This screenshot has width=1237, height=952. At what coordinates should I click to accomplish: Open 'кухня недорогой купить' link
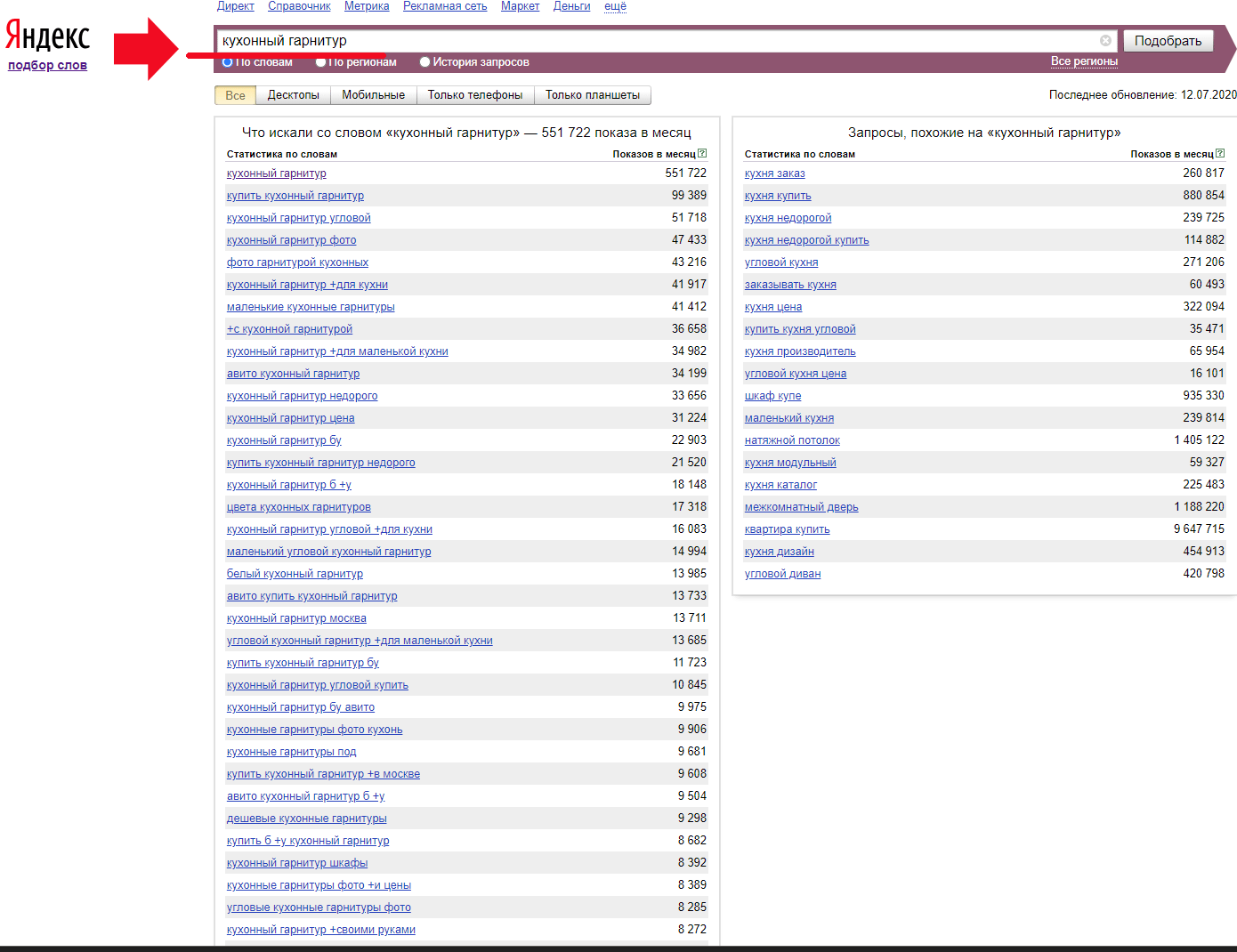coord(806,240)
